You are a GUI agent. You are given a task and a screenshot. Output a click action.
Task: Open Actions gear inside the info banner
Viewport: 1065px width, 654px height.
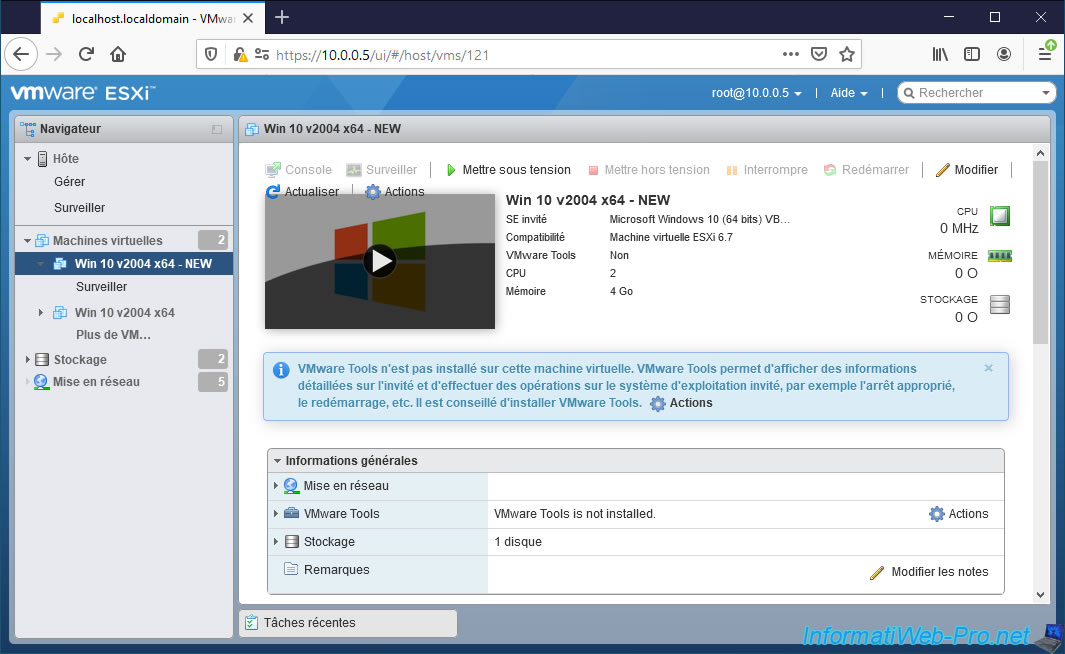coord(681,403)
